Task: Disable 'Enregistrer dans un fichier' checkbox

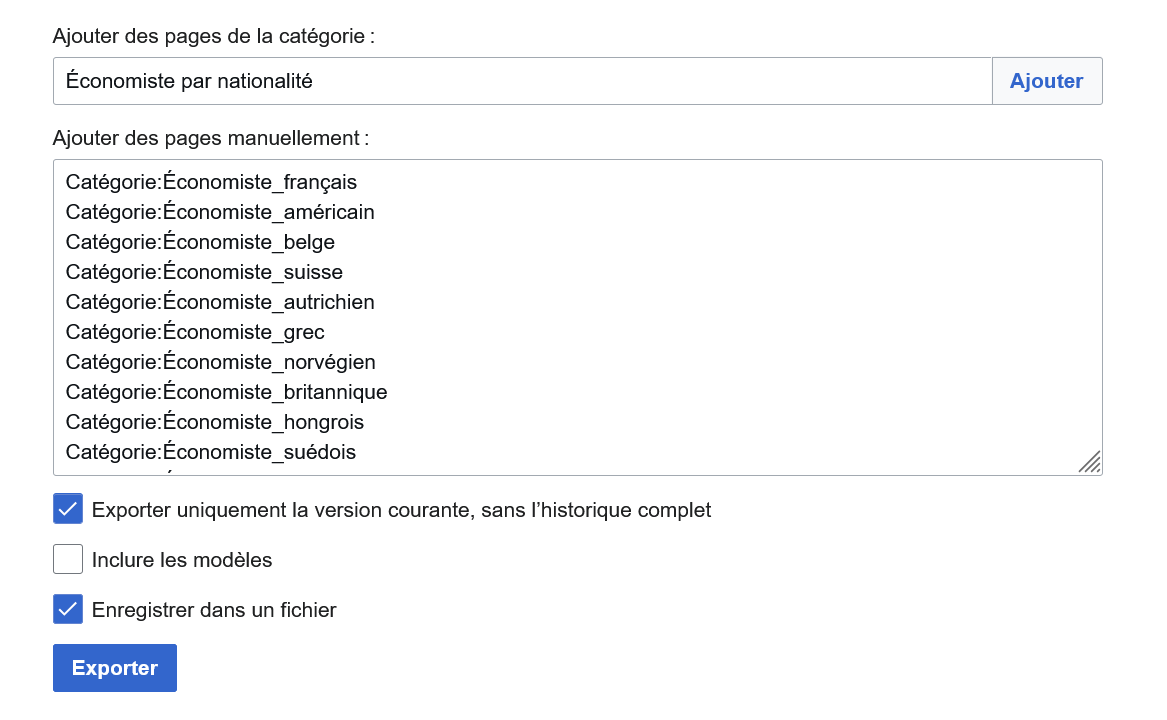Action: point(67,609)
